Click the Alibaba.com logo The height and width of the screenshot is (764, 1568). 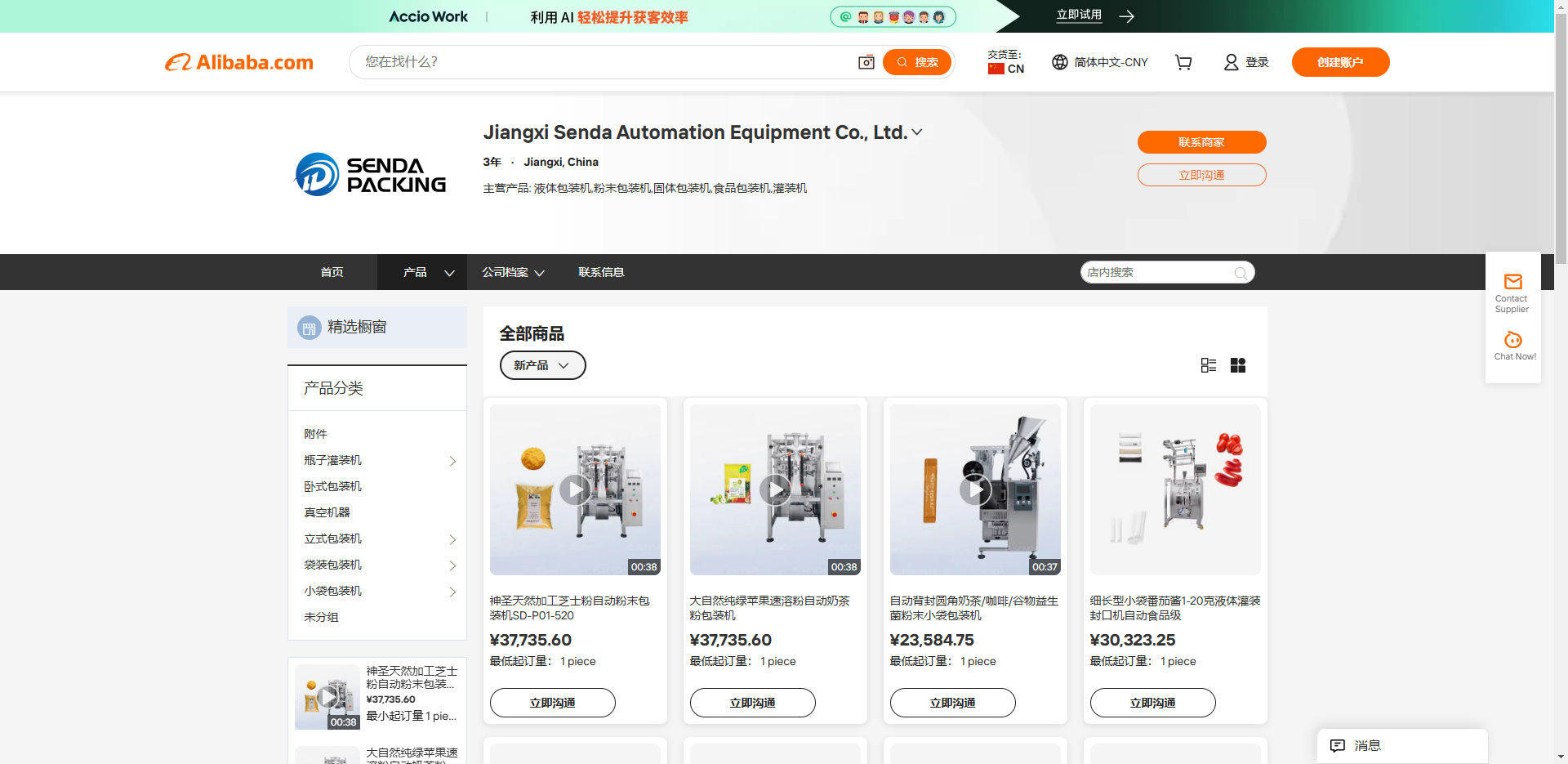click(239, 62)
